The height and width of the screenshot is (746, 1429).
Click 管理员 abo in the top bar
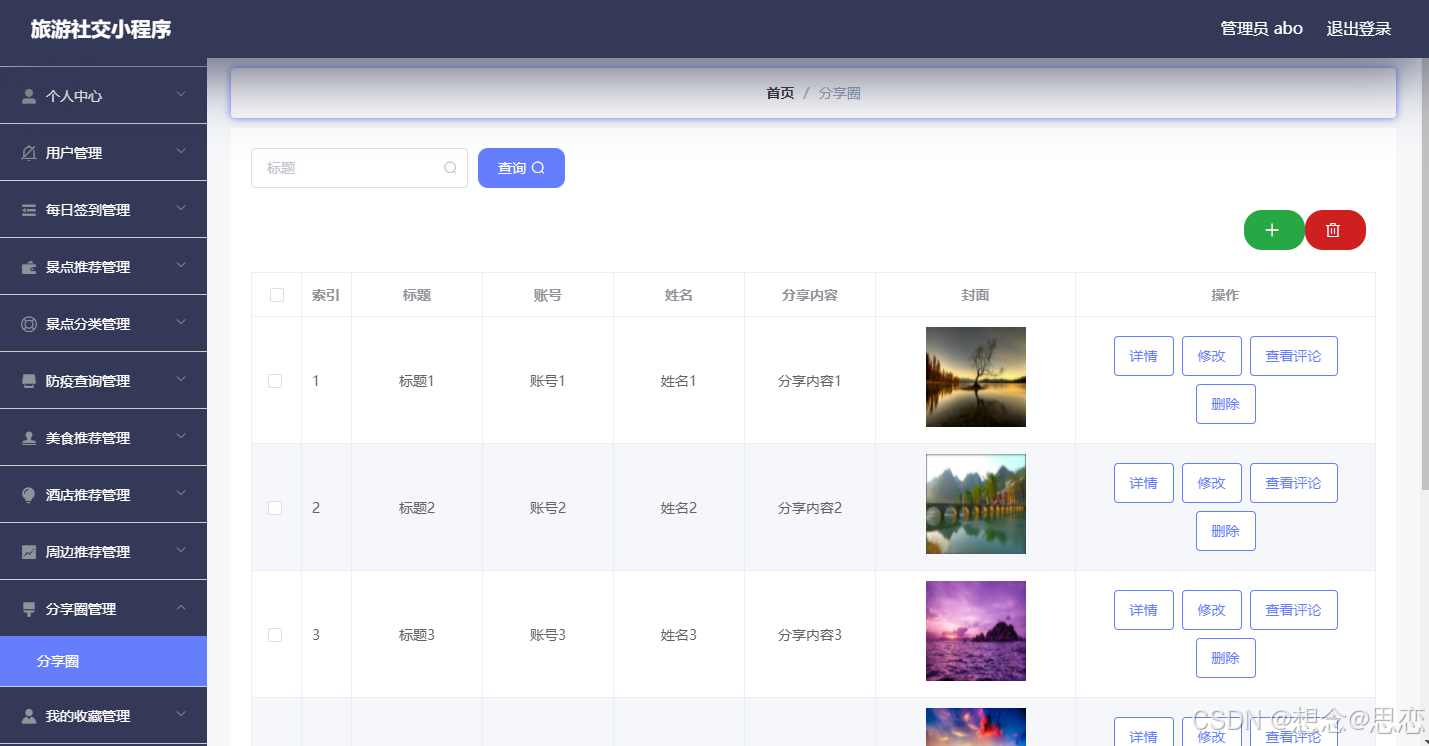tap(1261, 28)
